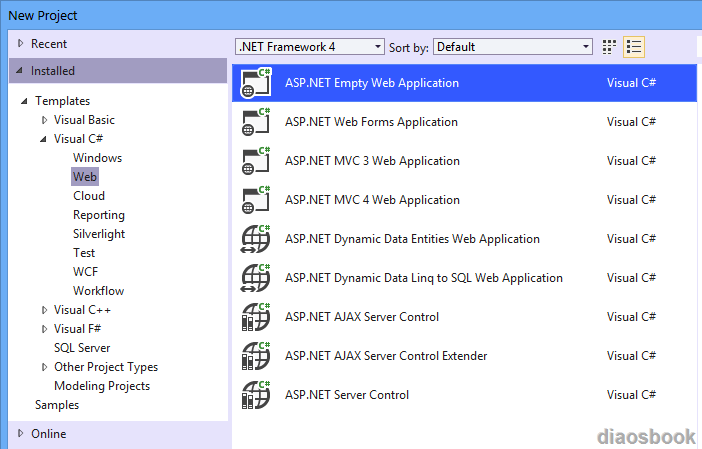Select the Silverlight template category
The height and width of the screenshot is (449, 702).
[x=98, y=234]
